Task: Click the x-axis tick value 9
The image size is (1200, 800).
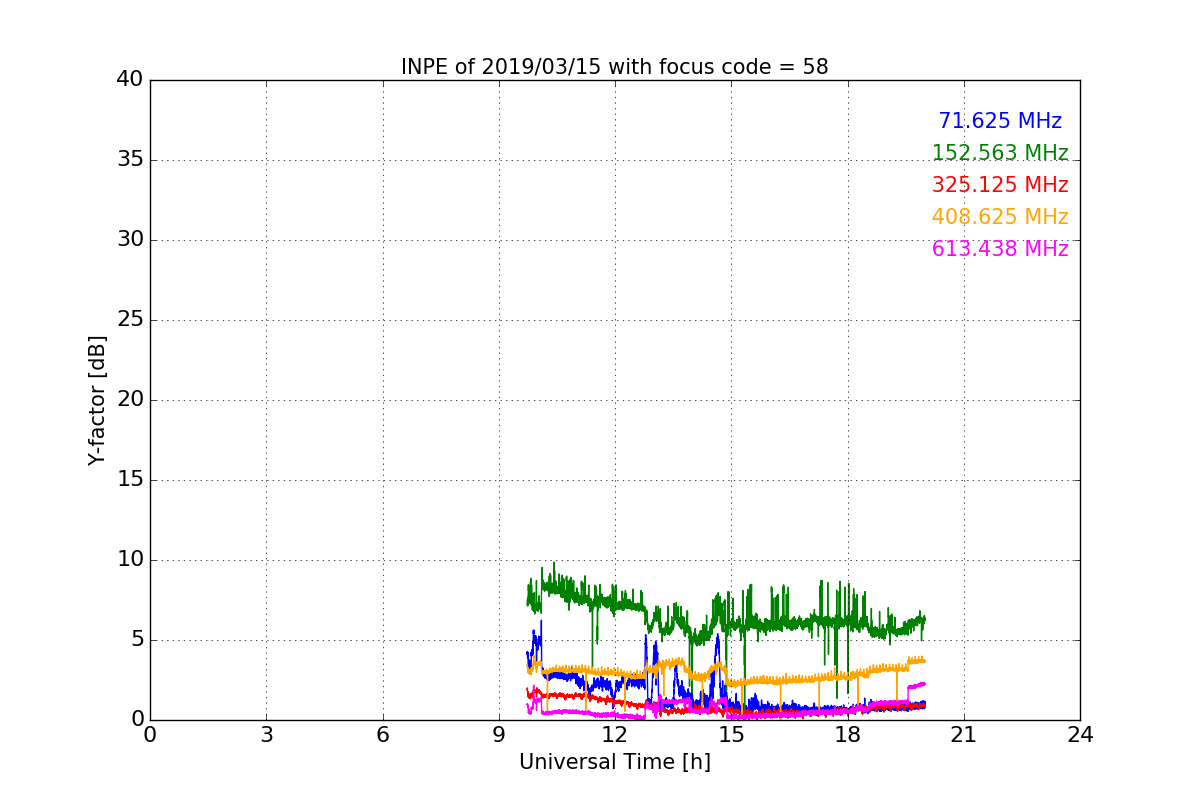Action: 499,734
